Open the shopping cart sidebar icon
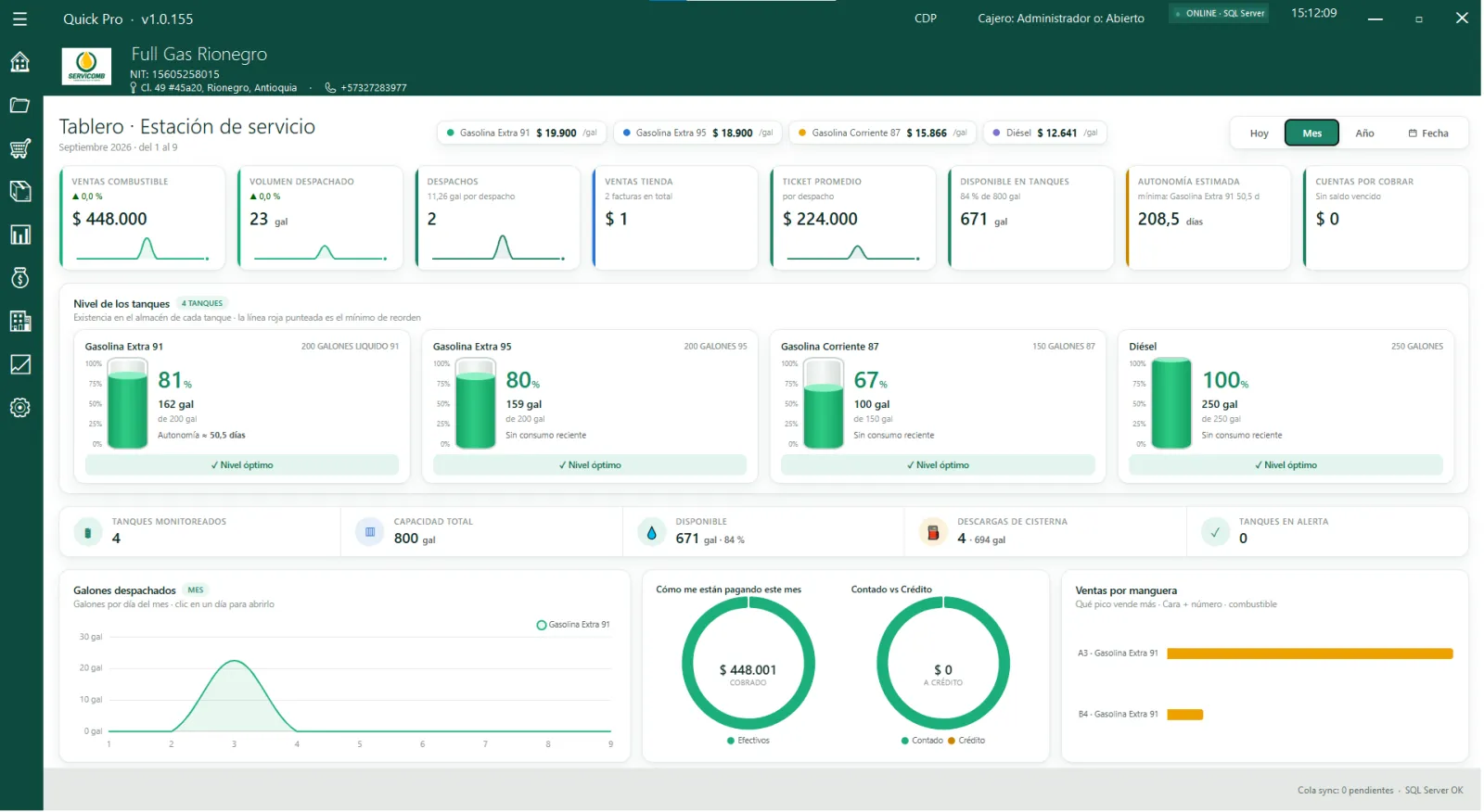Viewport: 1484px width, 812px height. pos(19,148)
